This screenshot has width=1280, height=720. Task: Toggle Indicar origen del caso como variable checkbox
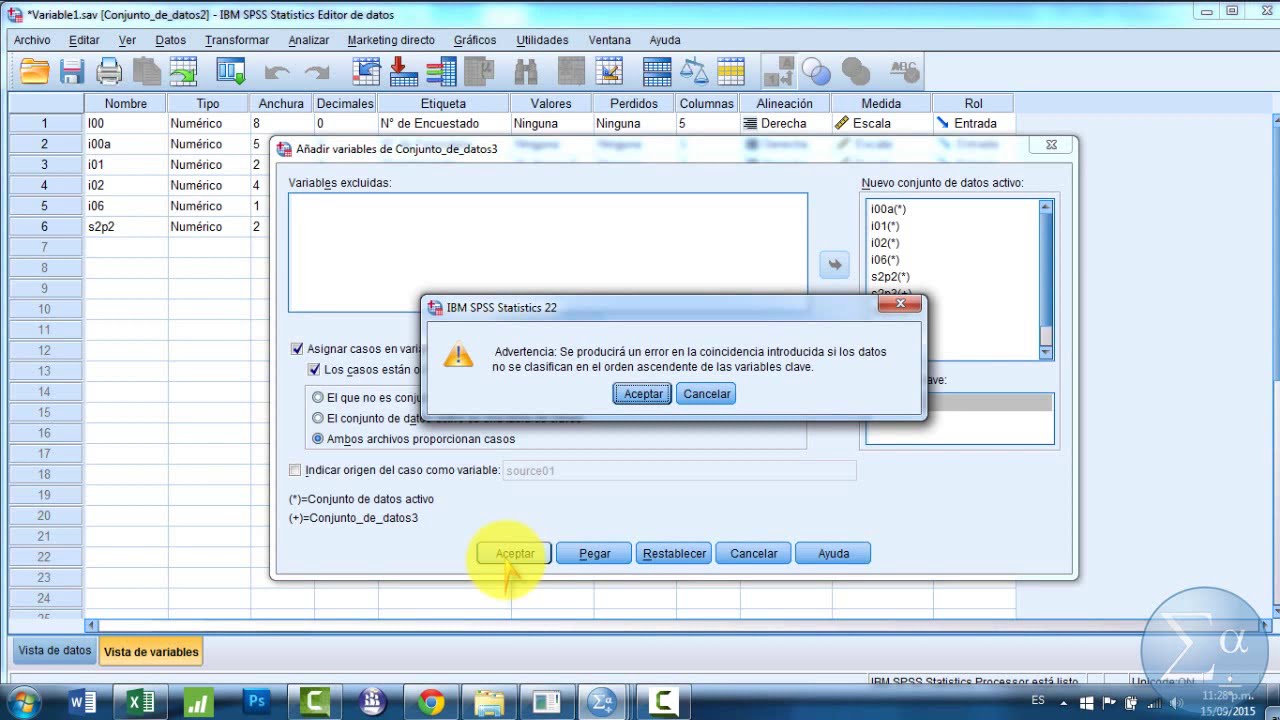[294, 470]
